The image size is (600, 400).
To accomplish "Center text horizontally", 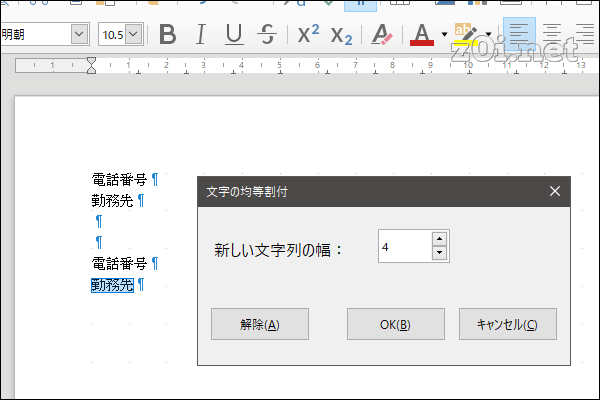I will pyautogui.click(x=552, y=34).
